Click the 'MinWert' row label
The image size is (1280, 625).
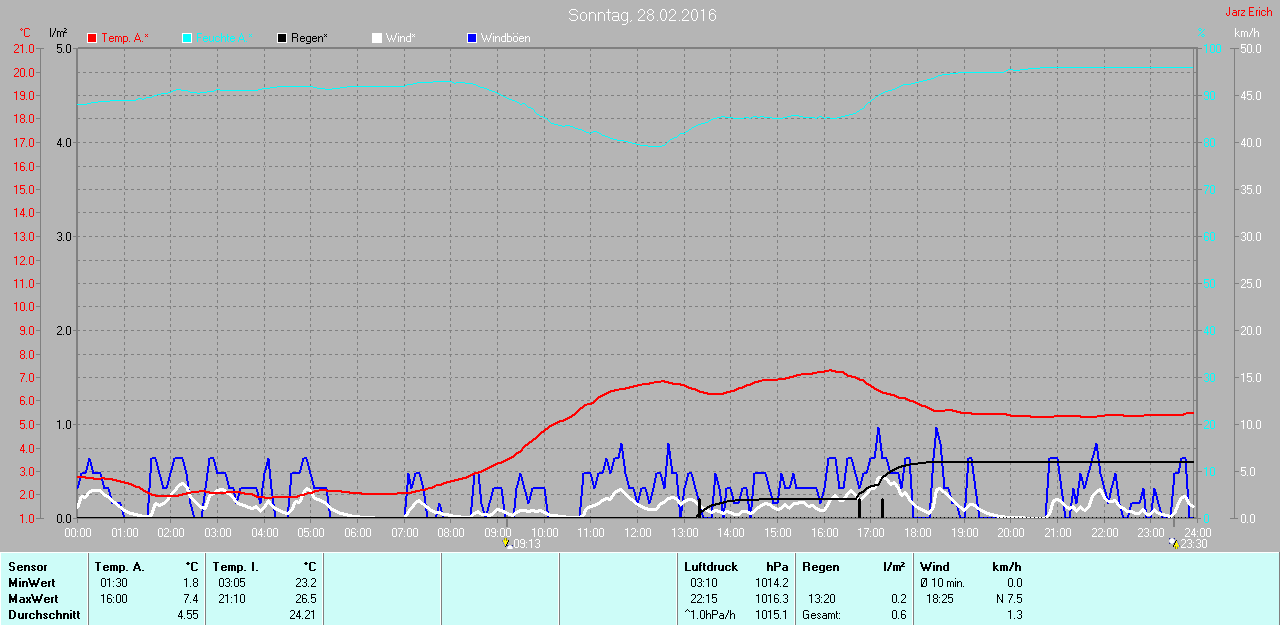tap(30, 583)
